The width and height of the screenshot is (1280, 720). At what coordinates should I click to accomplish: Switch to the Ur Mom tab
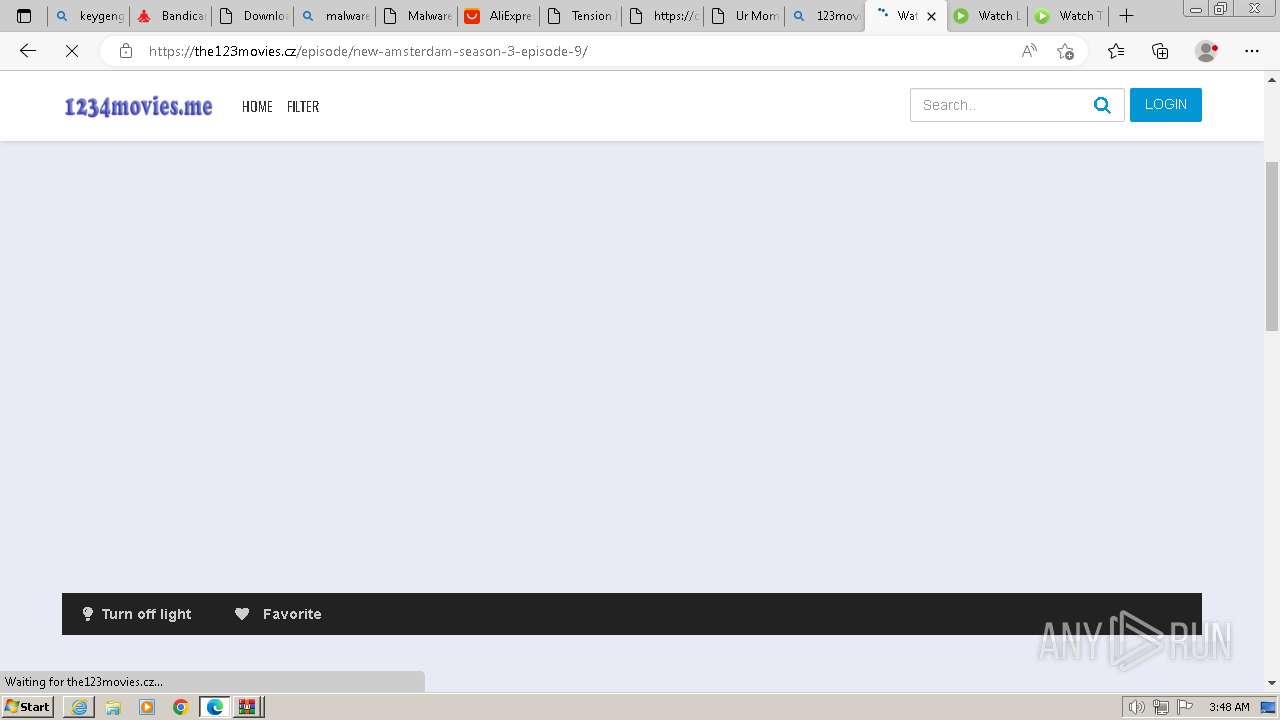coord(744,16)
